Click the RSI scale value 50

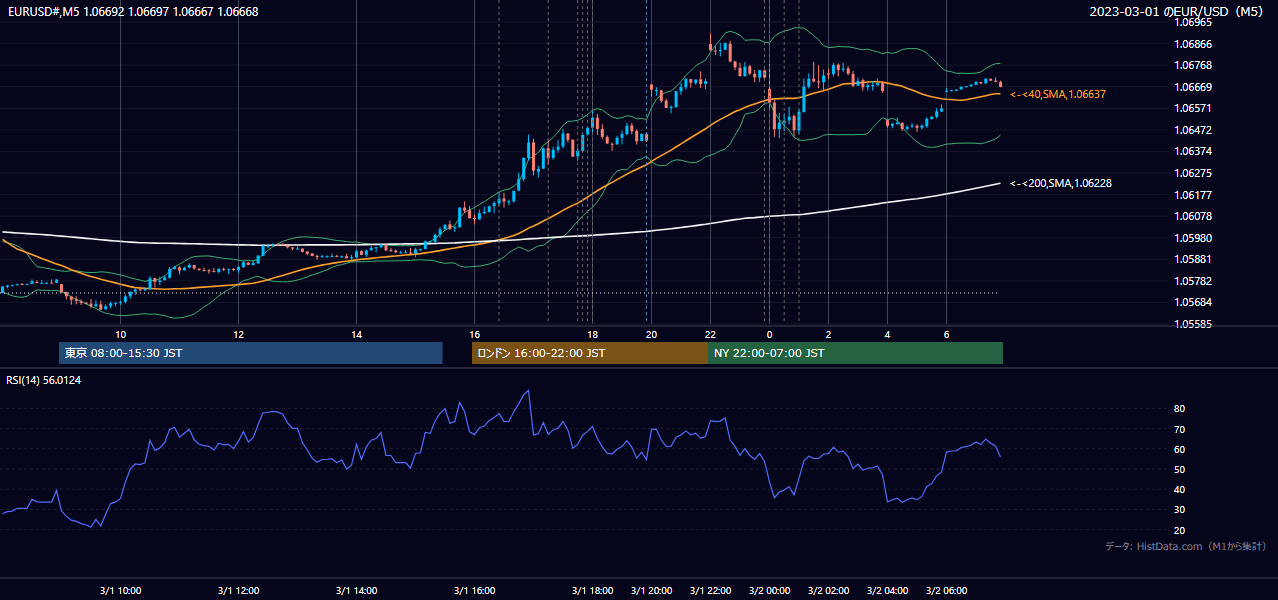coord(1179,469)
